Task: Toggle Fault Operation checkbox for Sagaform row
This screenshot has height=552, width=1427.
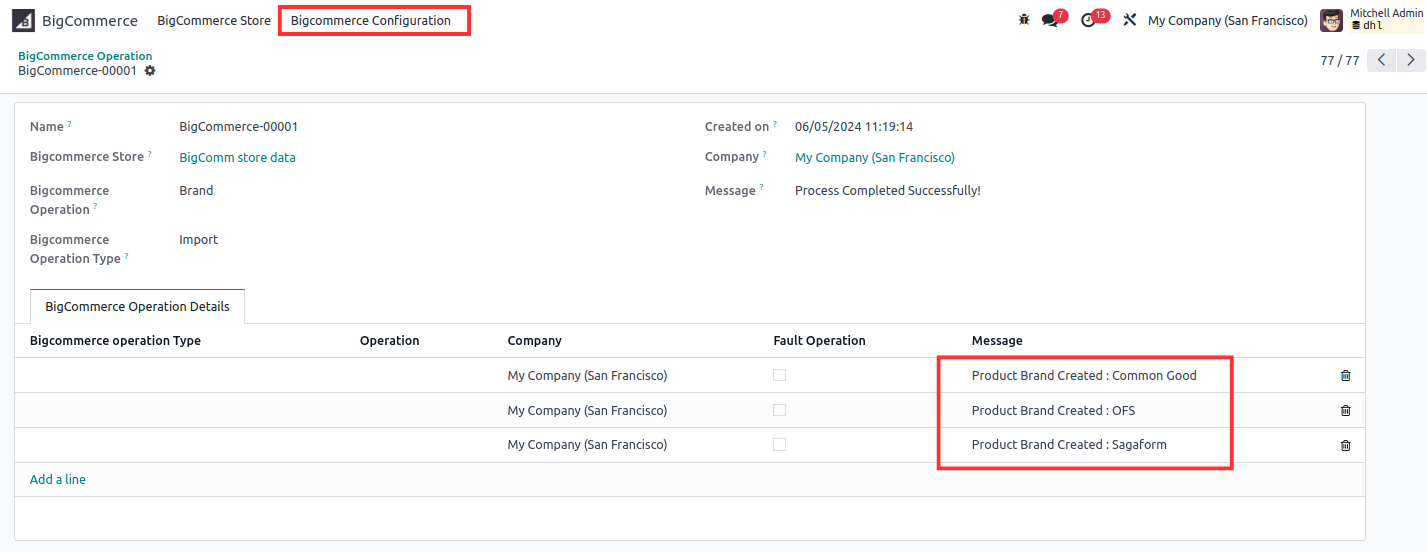Action: point(779,444)
